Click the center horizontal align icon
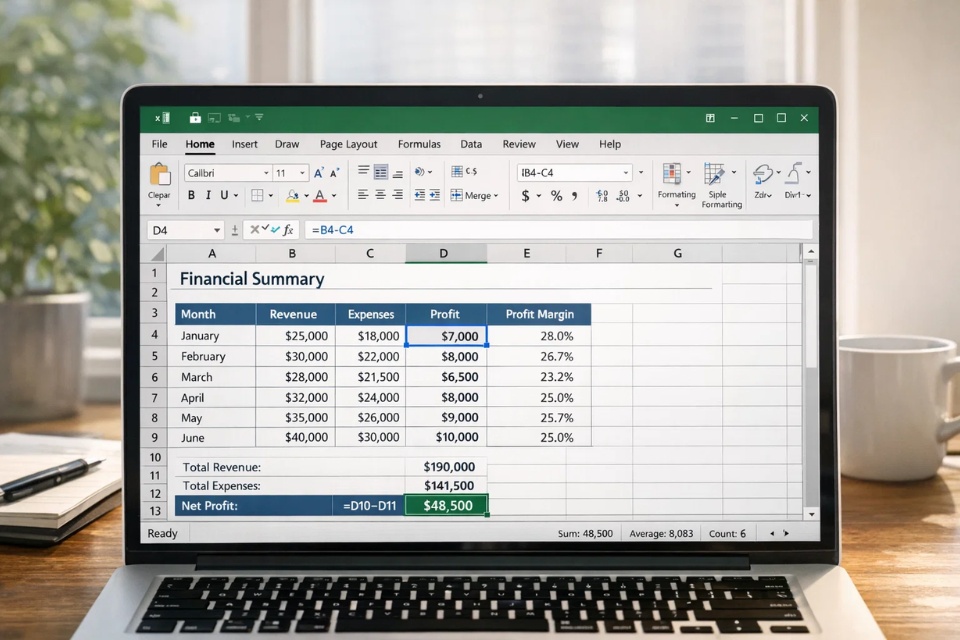Viewport: 960px width, 640px height. pyautogui.click(x=381, y=195)
